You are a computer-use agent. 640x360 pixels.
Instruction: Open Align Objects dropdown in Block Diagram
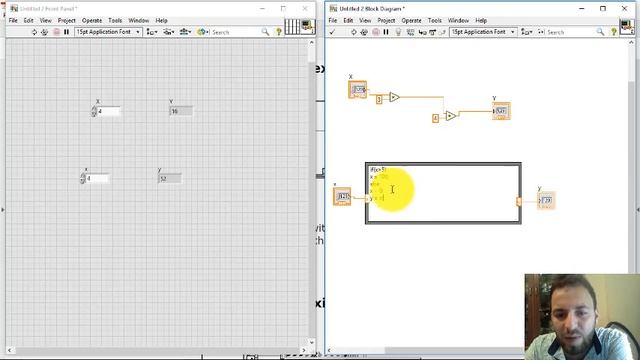[527, 32]
